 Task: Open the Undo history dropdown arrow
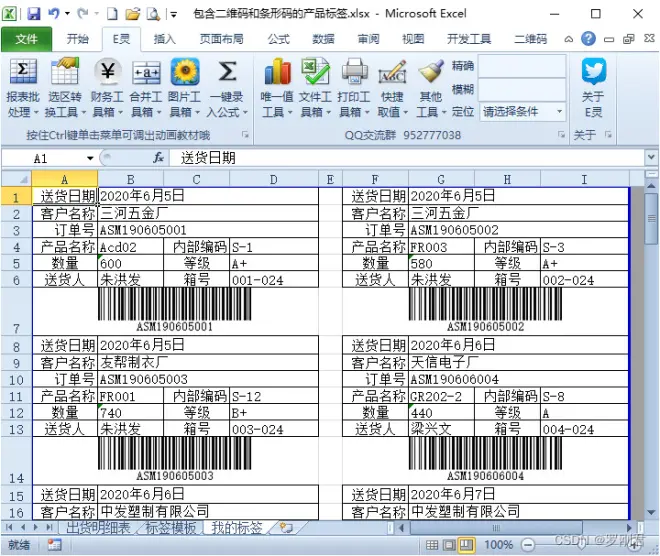point(67,14)
